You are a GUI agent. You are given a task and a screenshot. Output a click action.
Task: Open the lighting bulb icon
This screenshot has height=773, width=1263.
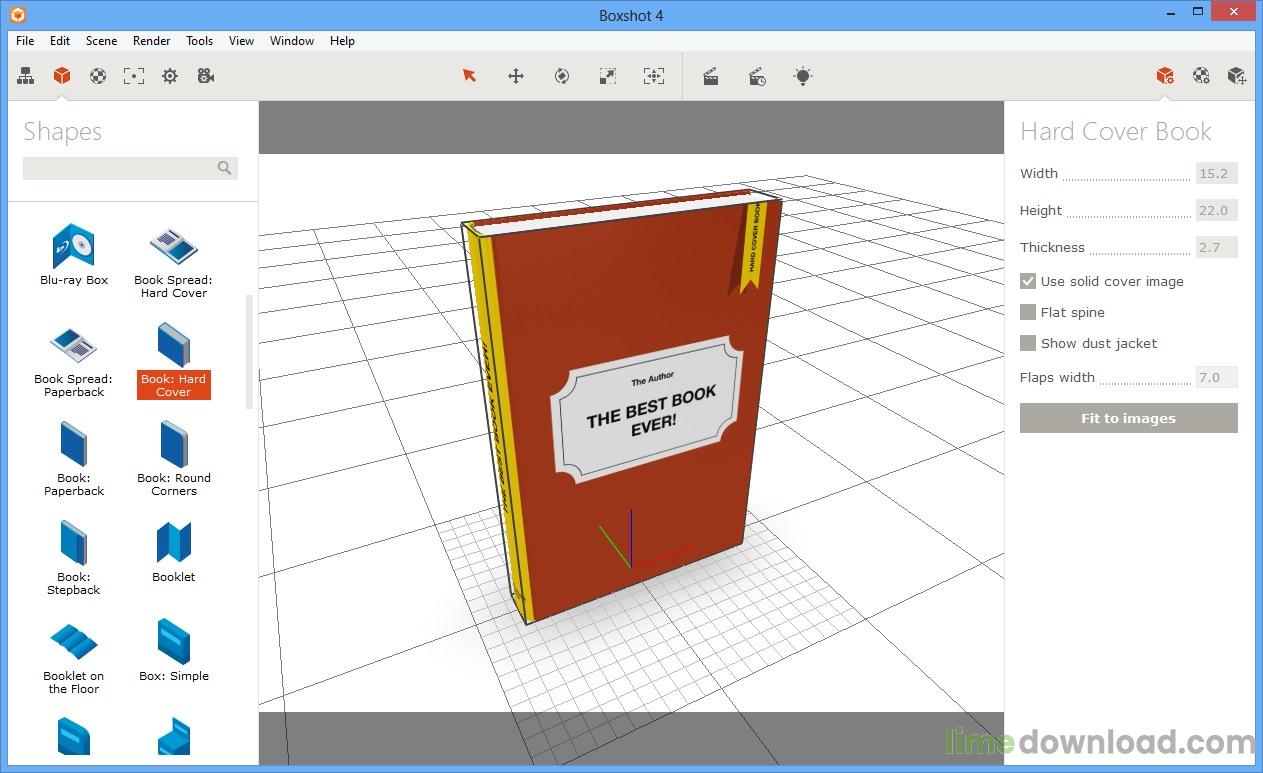tap(803, 76)
